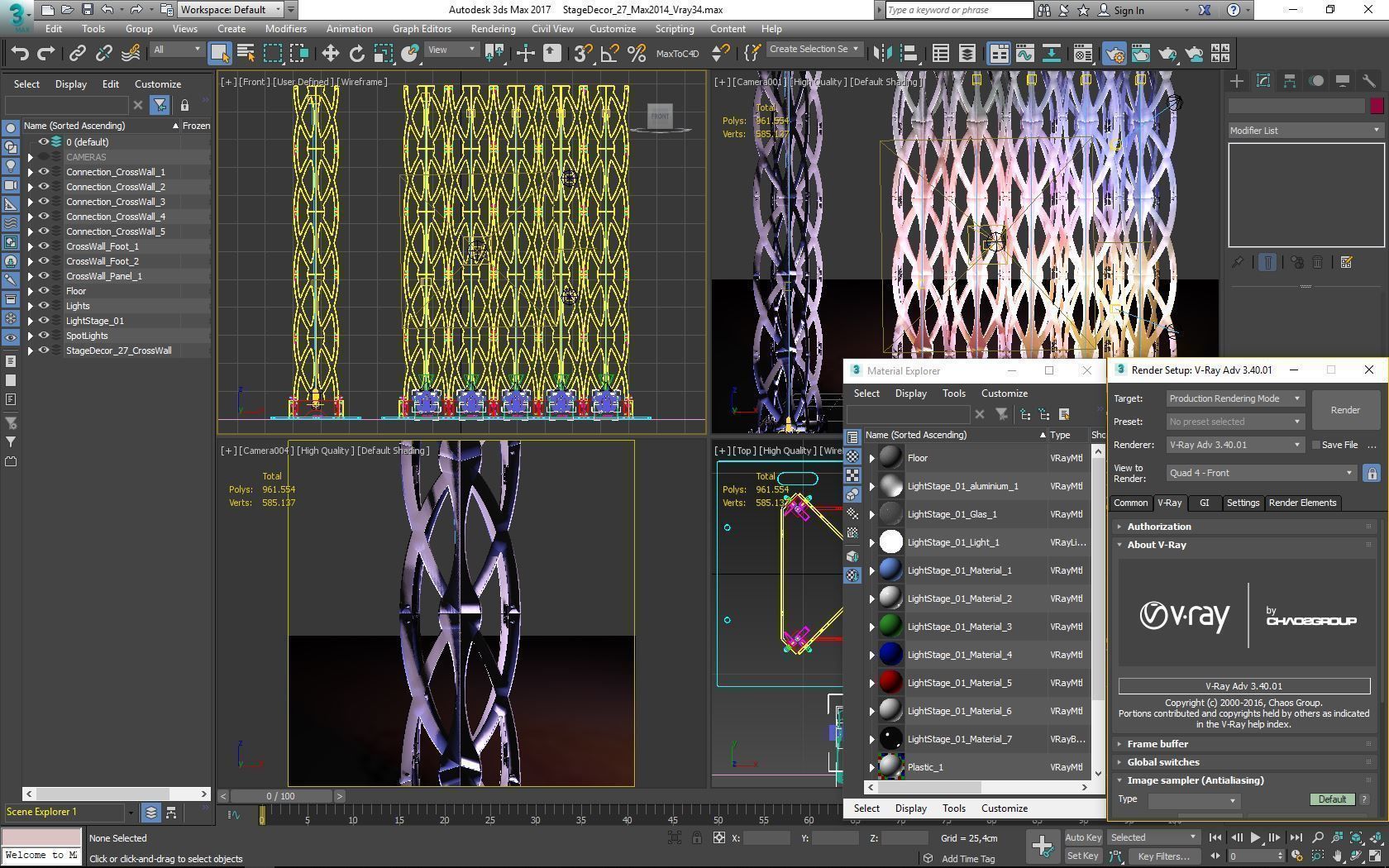This screenshot has height=868, width=1389.
Task: Open Render Setup teapot icon in toolbar
Action: coord(1114,54)
